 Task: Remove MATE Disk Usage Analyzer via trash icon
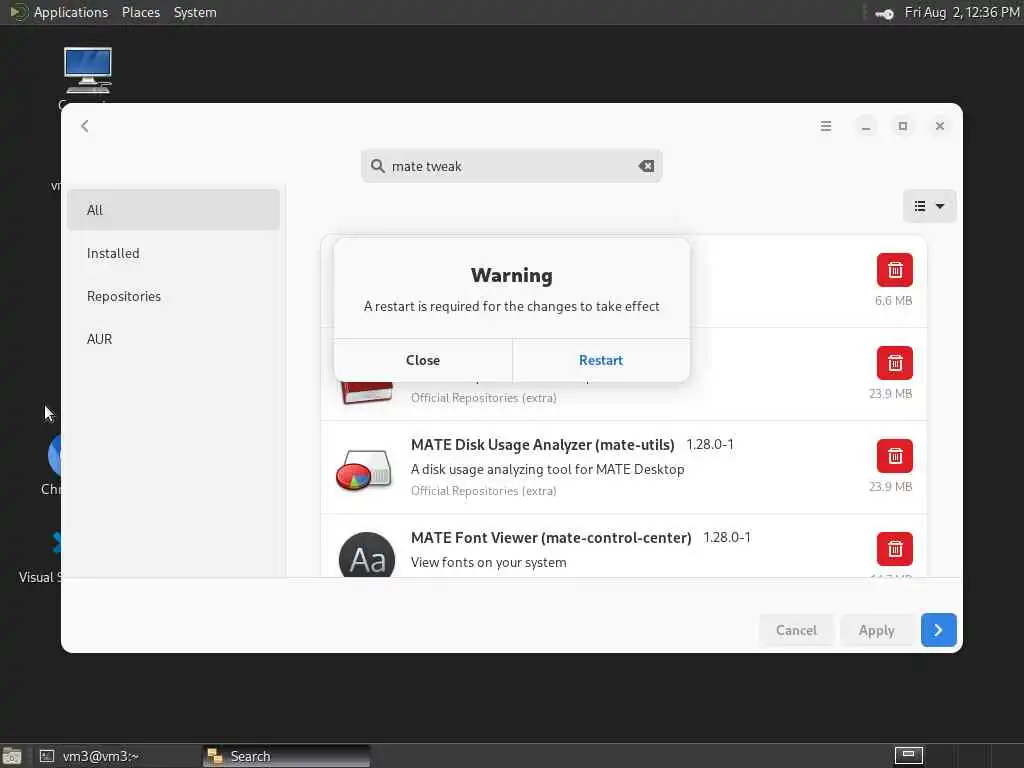895,456
